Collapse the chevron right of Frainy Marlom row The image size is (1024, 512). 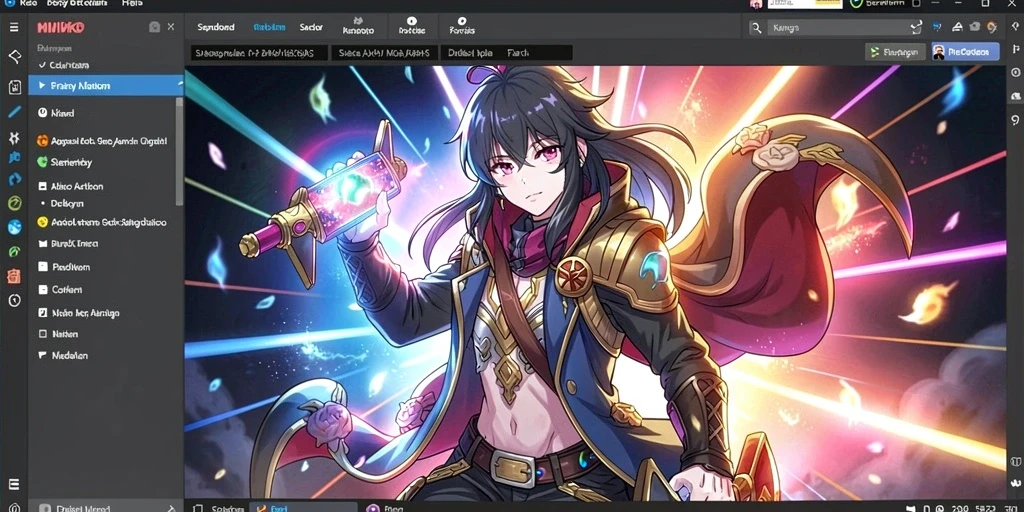click(179, 84)
